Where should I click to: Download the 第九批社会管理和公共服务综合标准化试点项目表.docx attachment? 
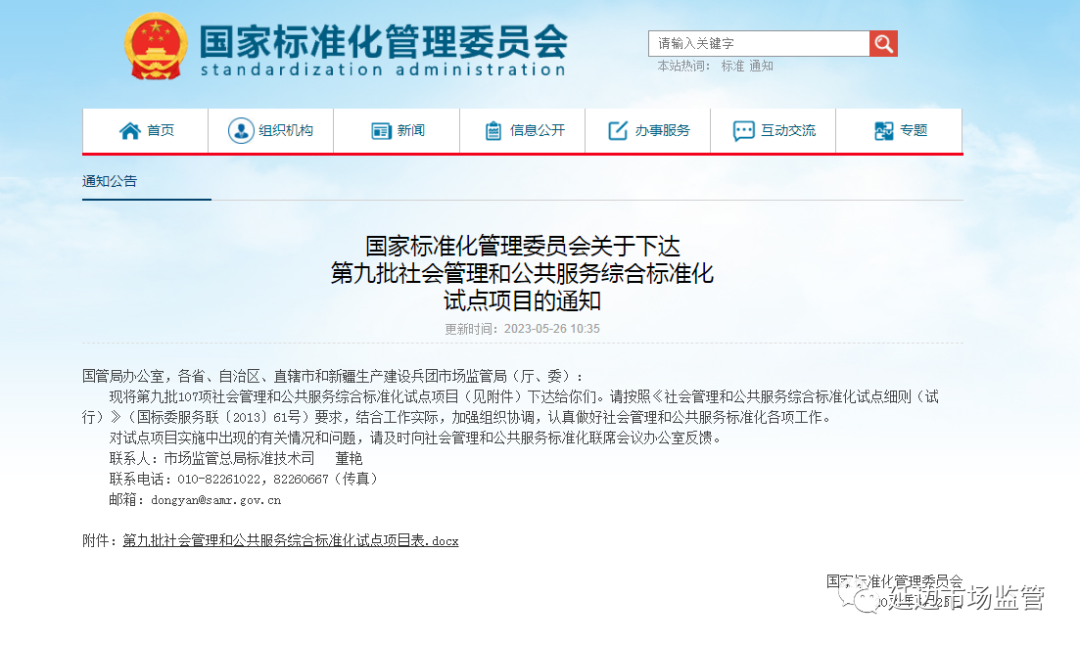click(290, 541)
